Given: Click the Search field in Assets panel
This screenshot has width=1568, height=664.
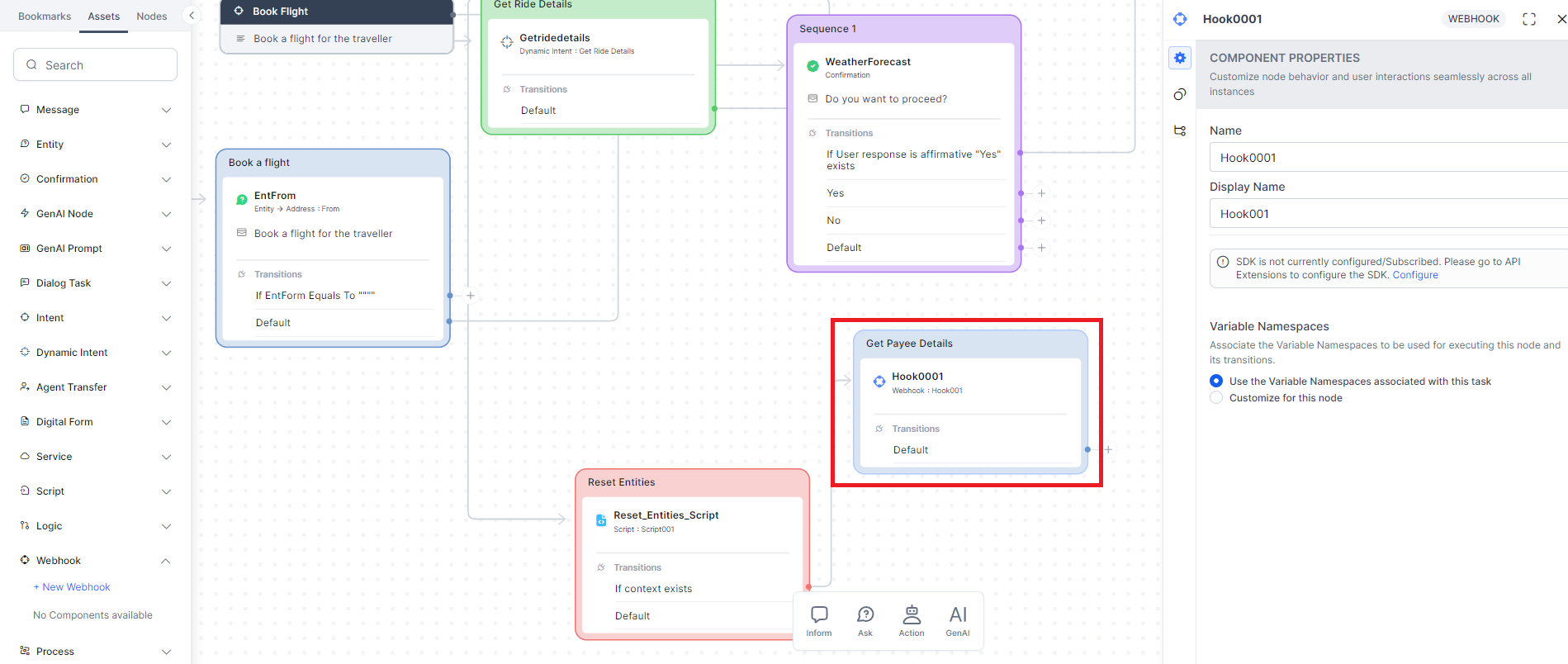Looking at the screenshot, I should 96,65.
